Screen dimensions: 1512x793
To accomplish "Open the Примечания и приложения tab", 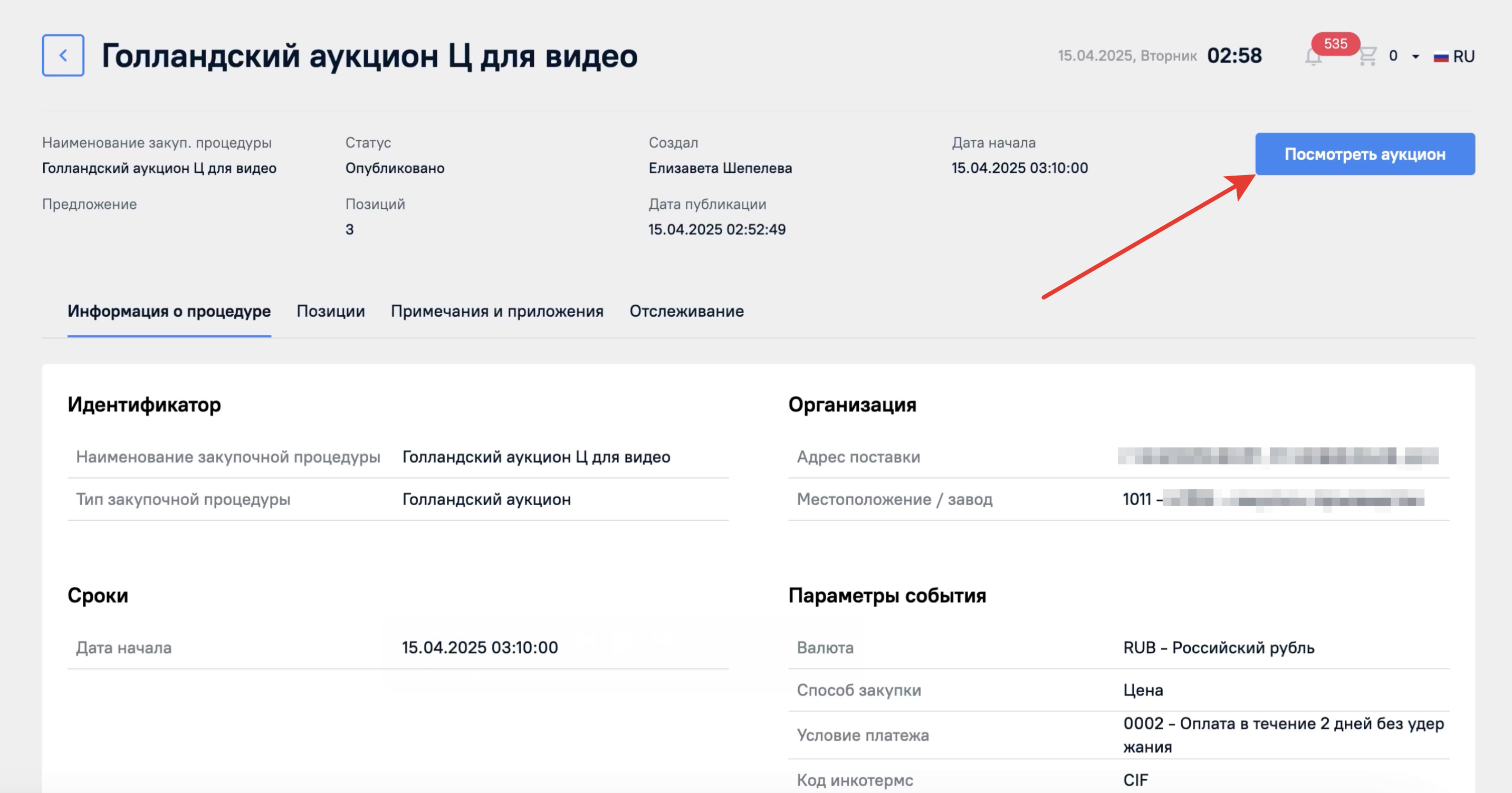I will (x=496, y=311).
